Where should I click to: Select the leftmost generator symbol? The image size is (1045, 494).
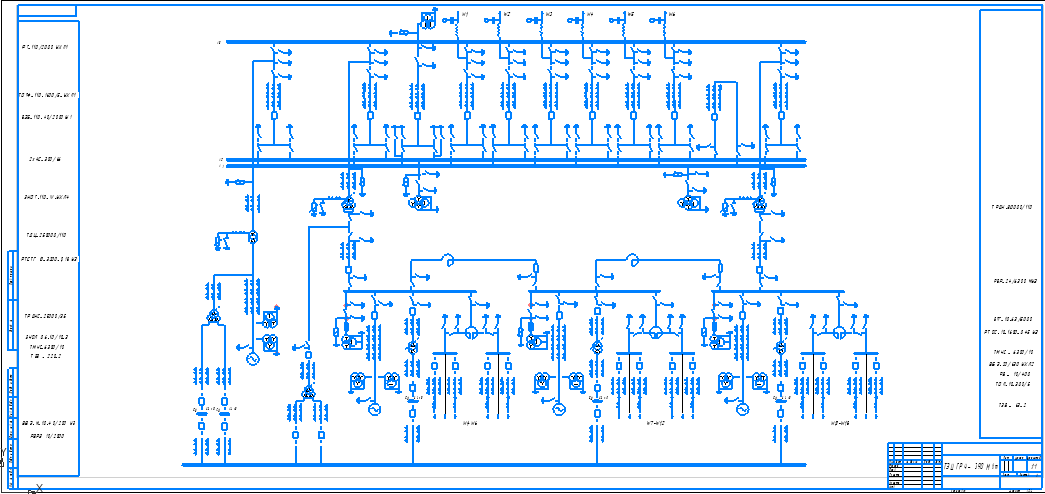[252, 358]
